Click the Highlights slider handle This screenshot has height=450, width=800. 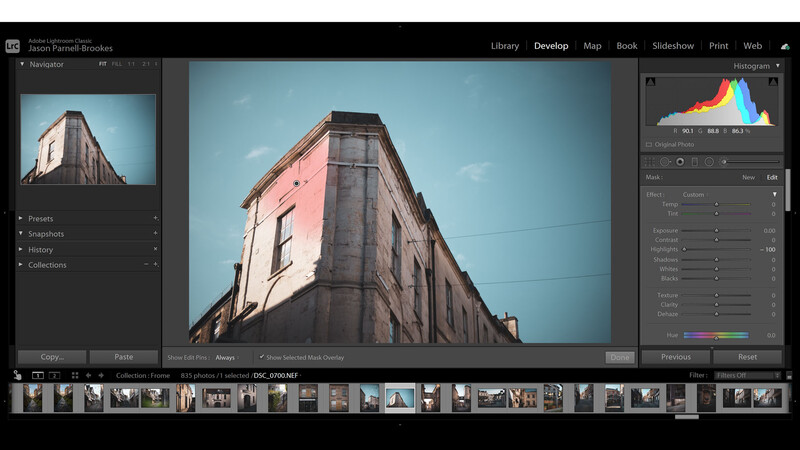[685, 249]
